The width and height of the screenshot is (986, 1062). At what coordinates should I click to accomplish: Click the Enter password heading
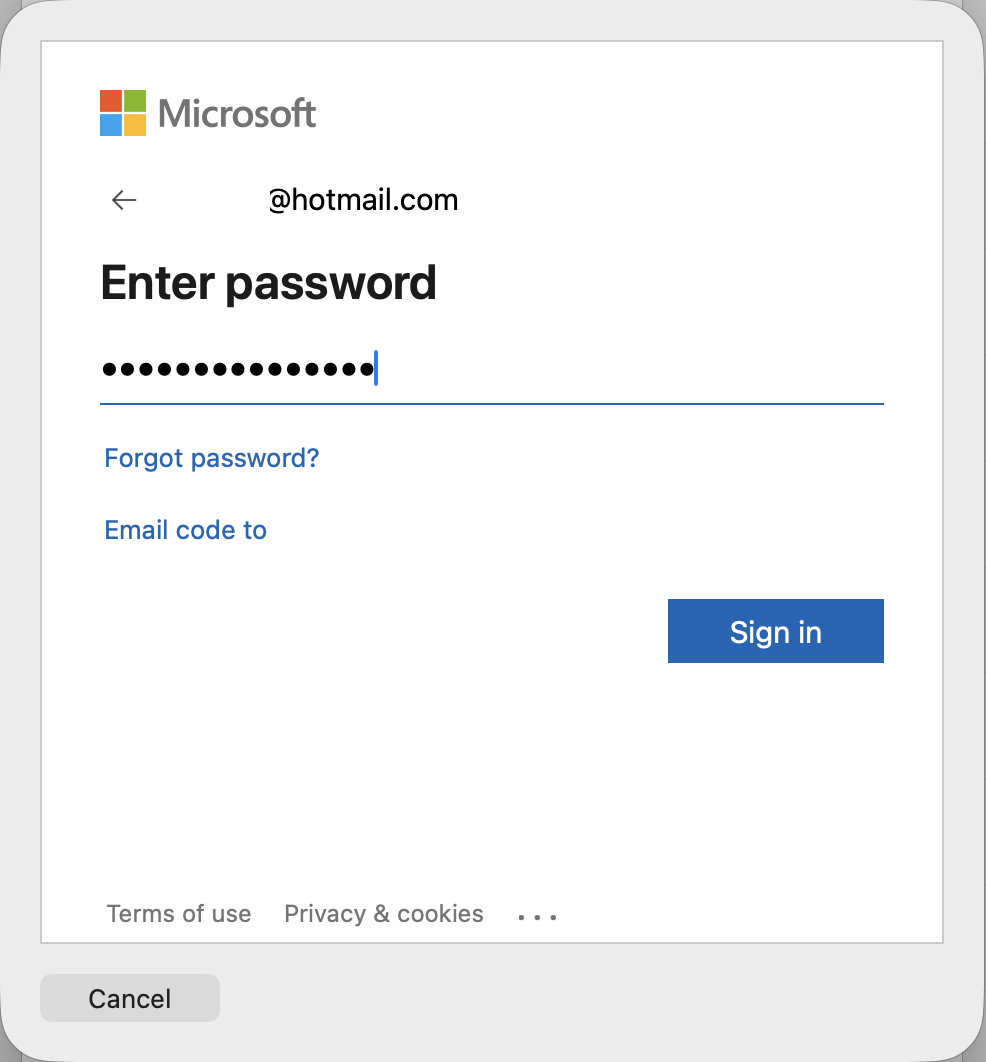tap(268, 283)
